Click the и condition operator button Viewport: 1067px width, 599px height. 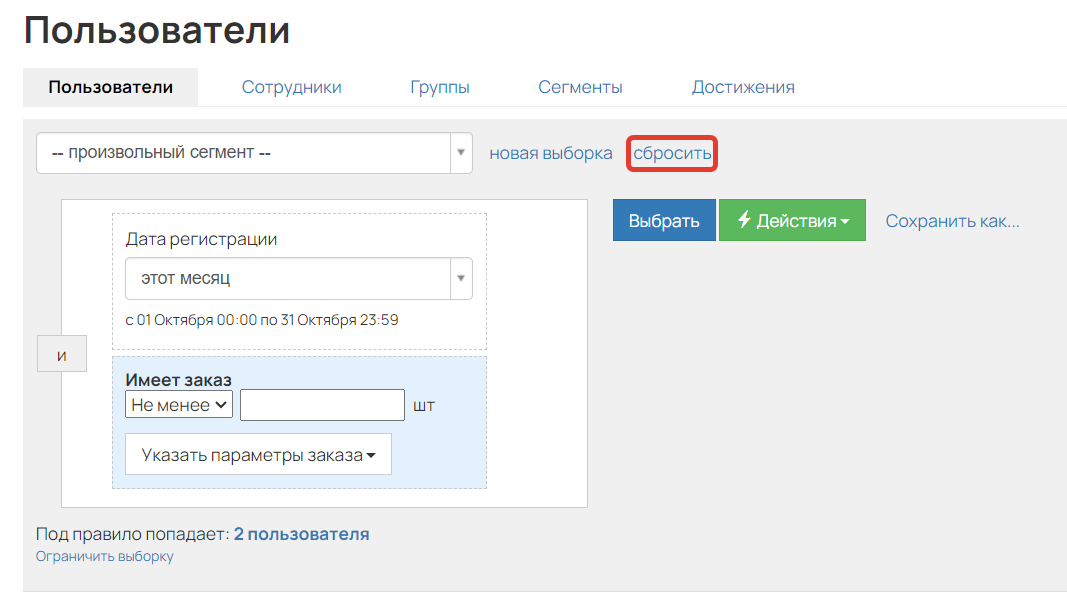point(62,353)
